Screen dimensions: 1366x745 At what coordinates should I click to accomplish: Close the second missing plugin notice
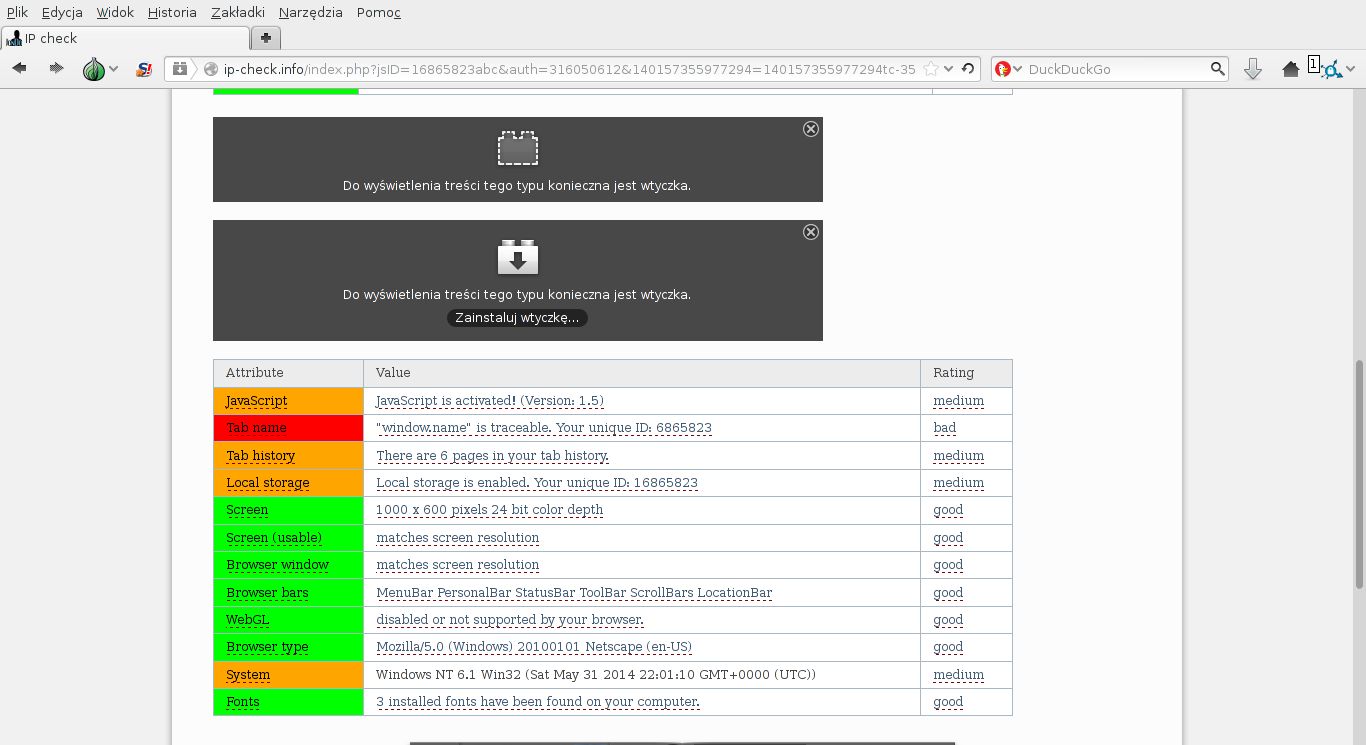pos(811,232)
